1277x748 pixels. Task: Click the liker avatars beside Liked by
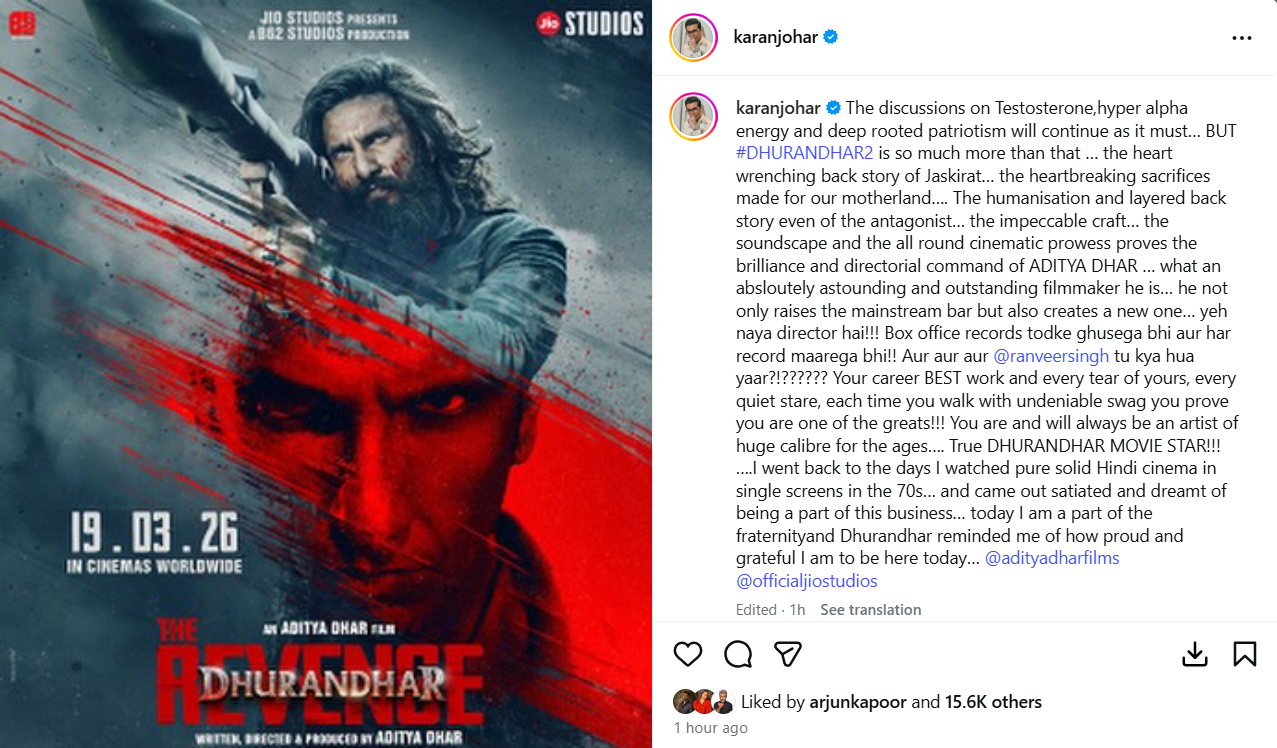tap(704, 702)
